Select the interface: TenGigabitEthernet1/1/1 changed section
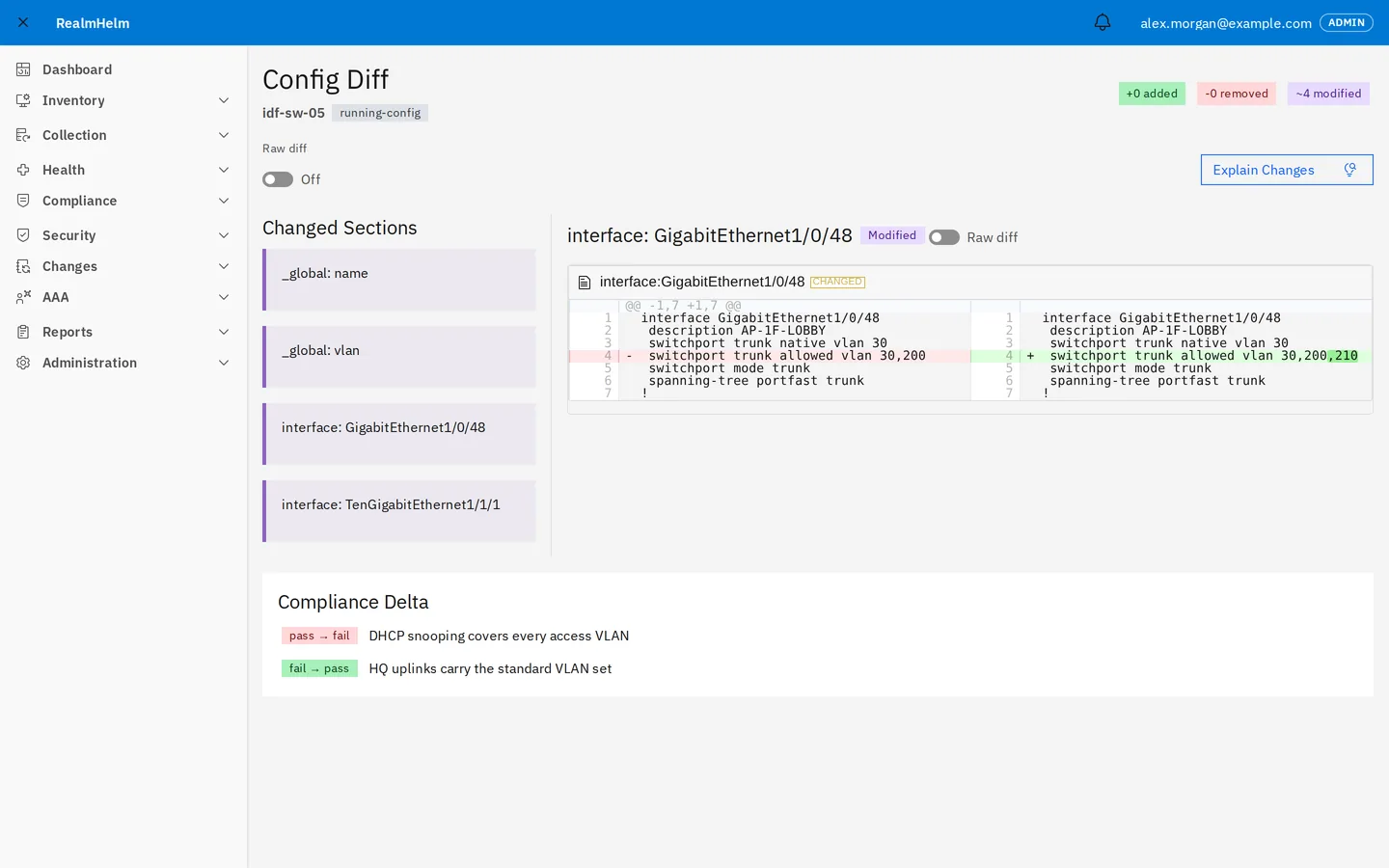 pyautogui.click(x=399, y=511)
